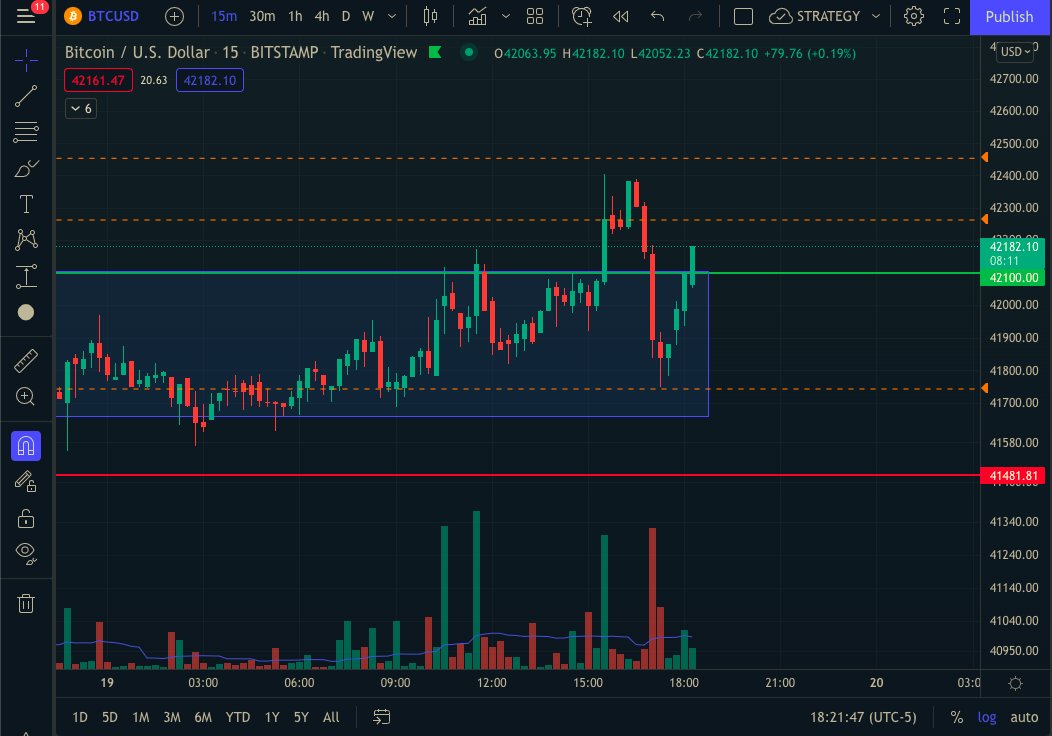Toggle lock all drawing tools
Image resolution: width=1052 pixels, height=736 pixels.
tap(26, 518)
